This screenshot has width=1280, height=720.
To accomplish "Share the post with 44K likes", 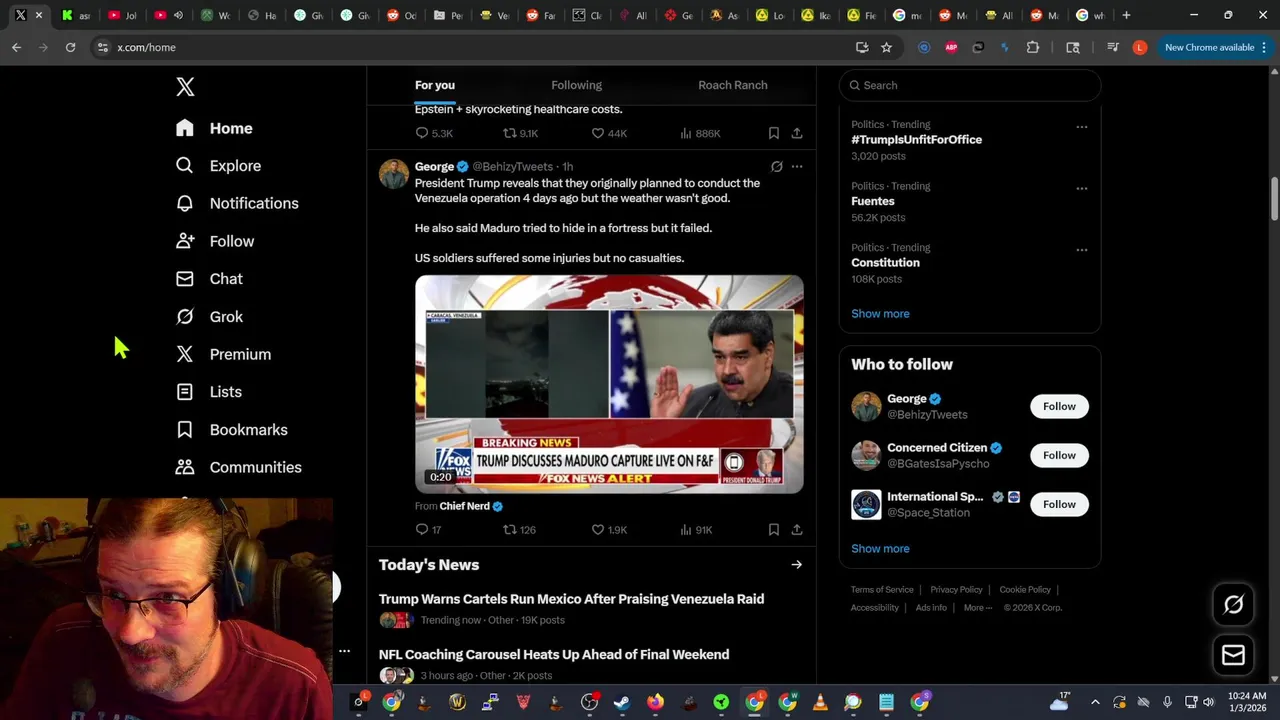I will click(x=797, y=133).
